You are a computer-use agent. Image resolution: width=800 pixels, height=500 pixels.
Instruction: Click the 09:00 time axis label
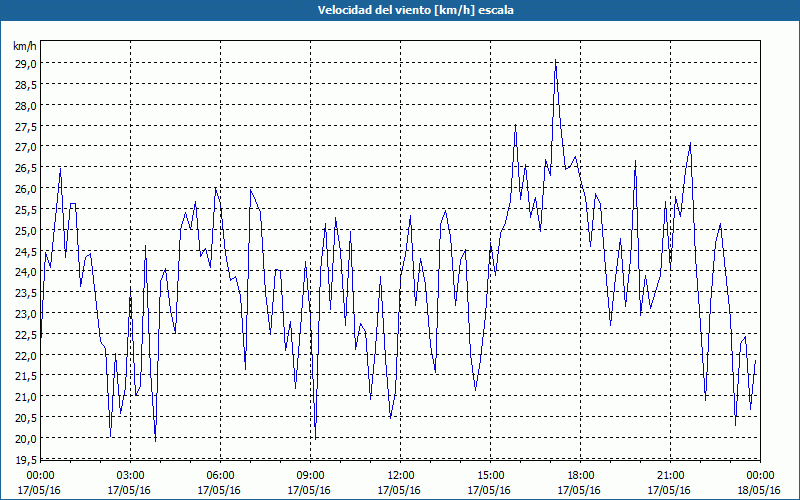coord(310,476)
